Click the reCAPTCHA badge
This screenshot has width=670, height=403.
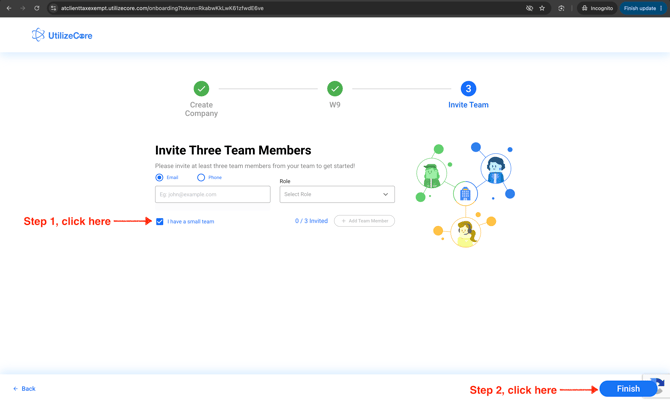coord(660,386)
